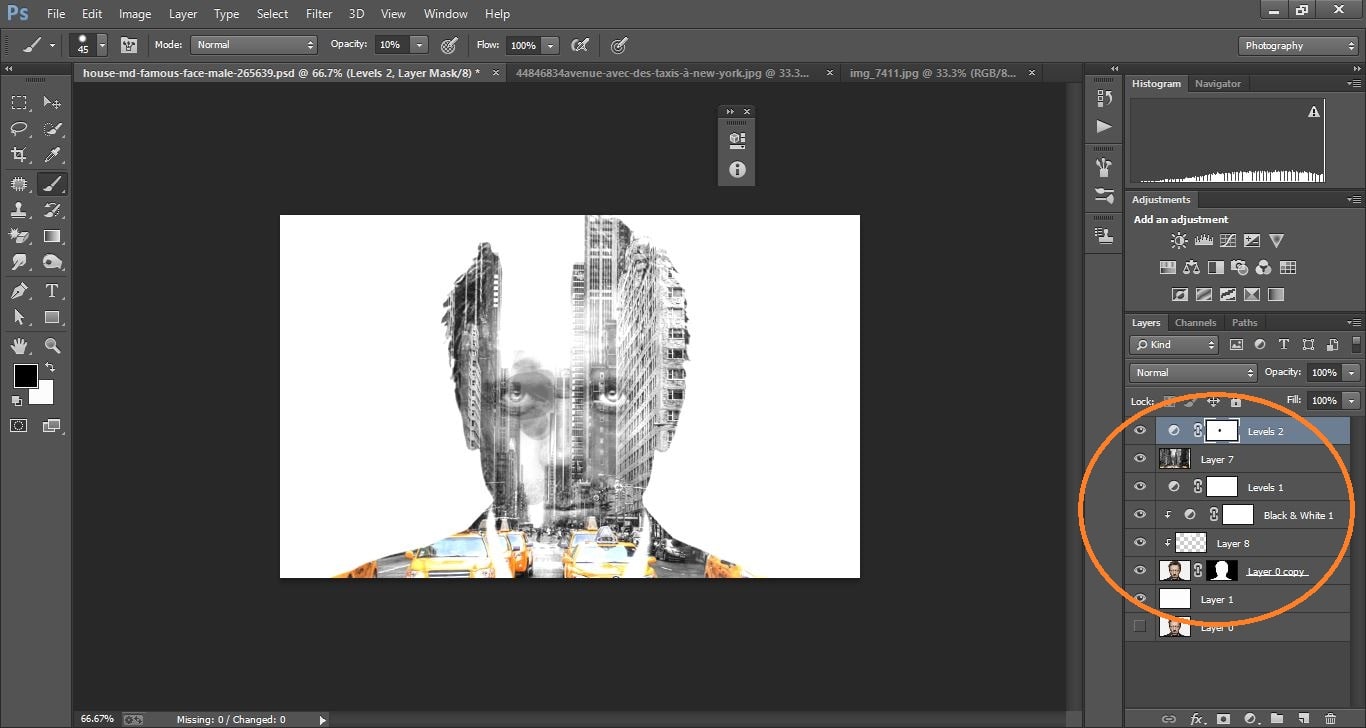Screen dimensions: 1366x728
Task: Open the Filter menu
Action: point(319,13)
